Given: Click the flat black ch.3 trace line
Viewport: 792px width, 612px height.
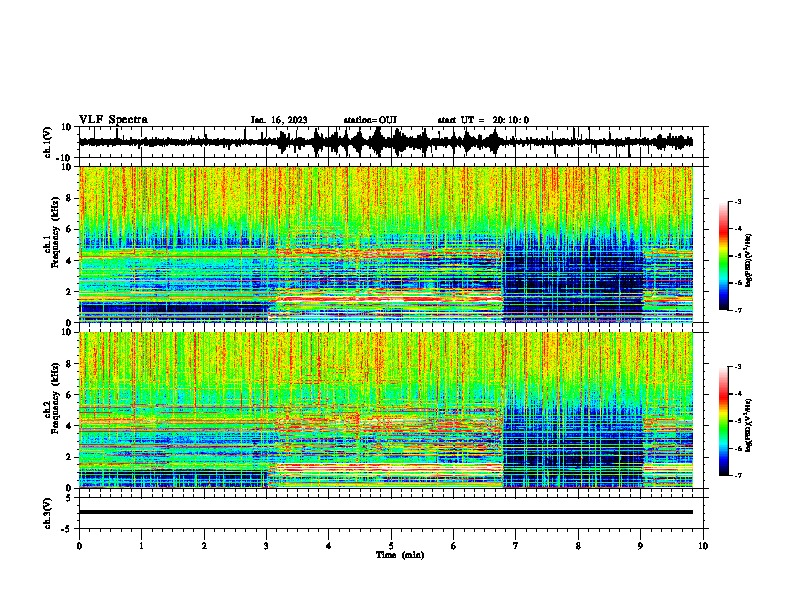Looking at the screenshot, I should (385, 512).
